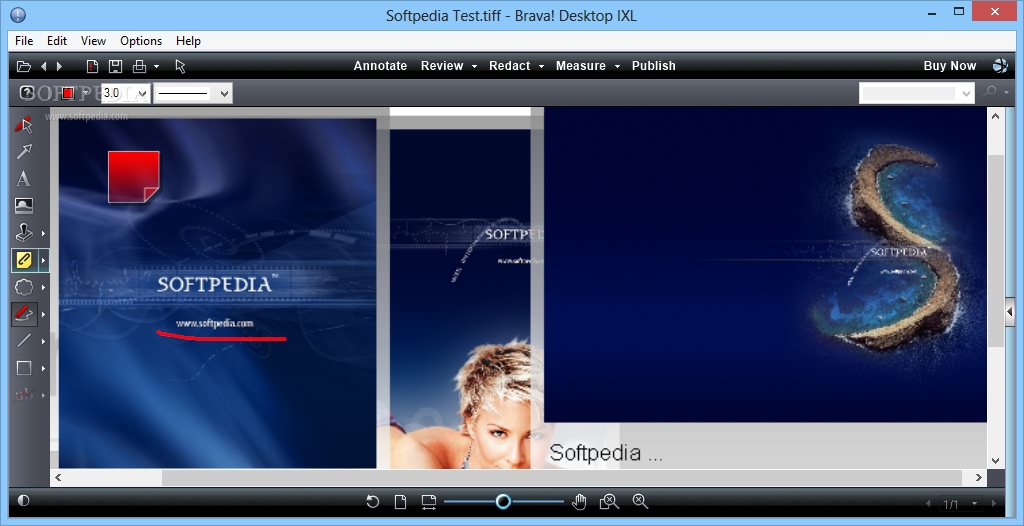The width and height of the screenshot is (1024, 526).
Task: Select the Image insertion tool
Action: pyautogui.click(x=24, y=206)
